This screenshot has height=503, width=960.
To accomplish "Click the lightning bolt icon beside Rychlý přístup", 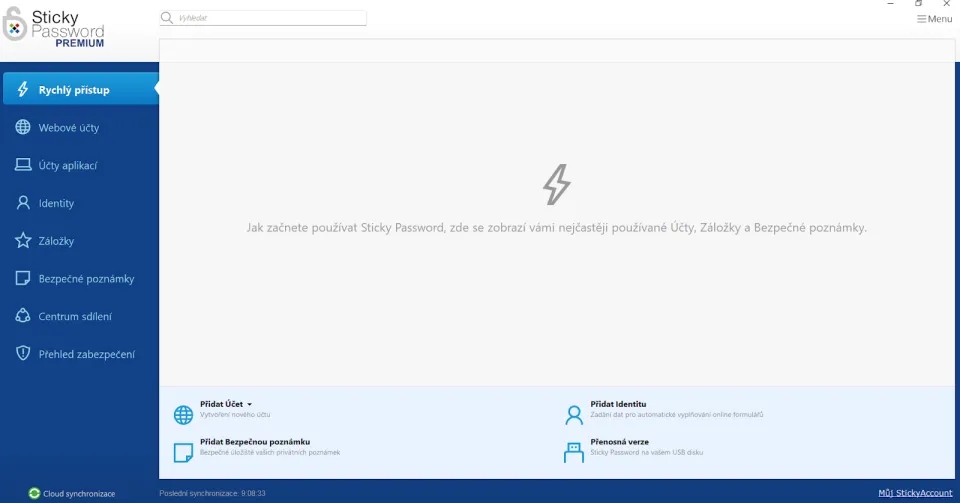I will 23,89.
